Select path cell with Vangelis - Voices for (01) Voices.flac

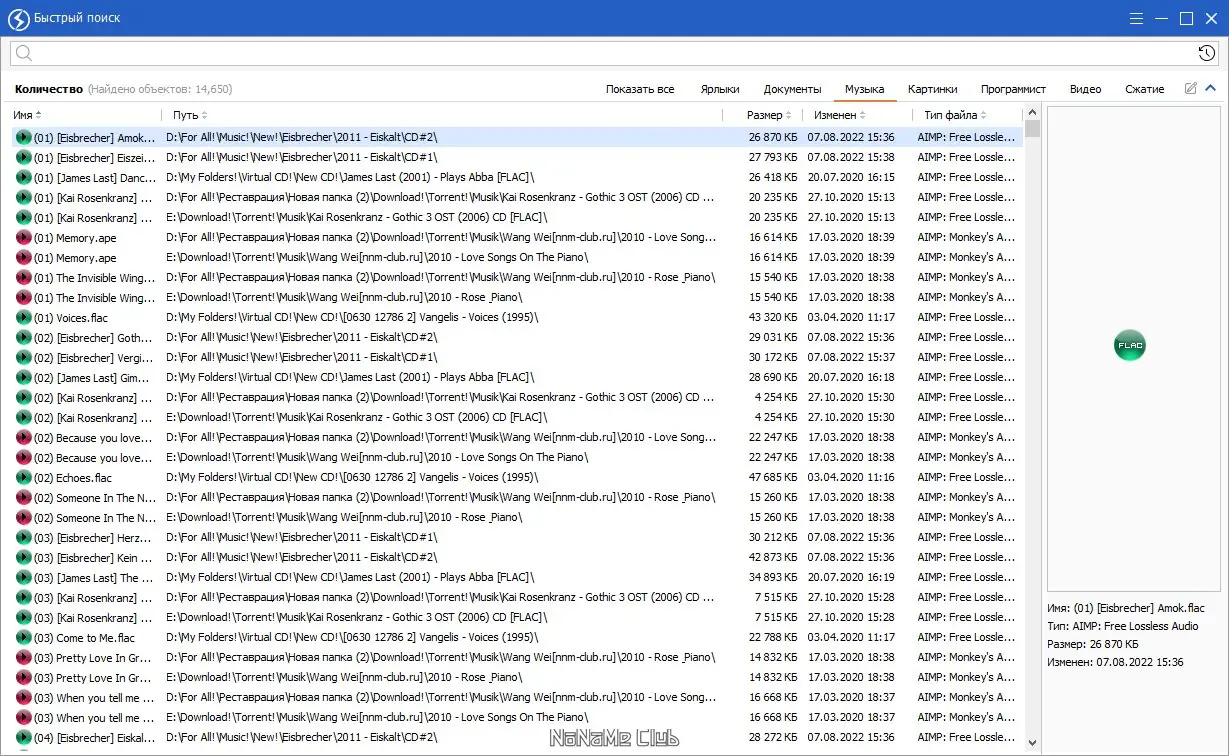click(x=352, y=317)
